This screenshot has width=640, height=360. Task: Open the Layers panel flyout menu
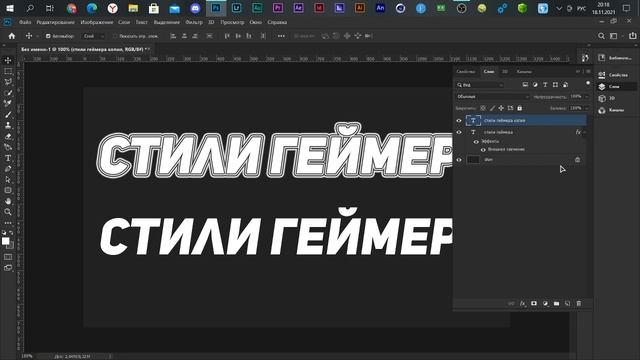point(588,71)
